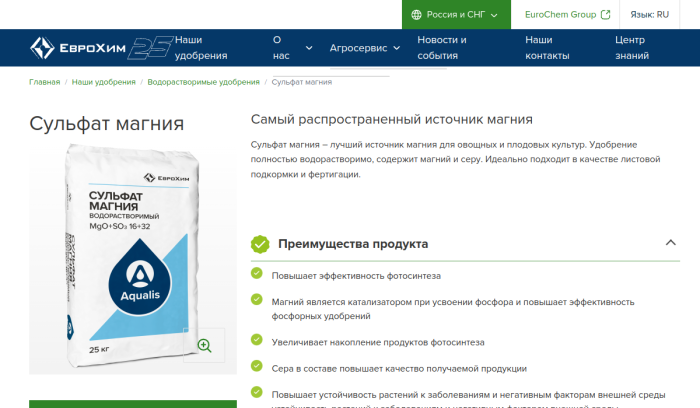700x408 pixels.
Task: Click the Сульфат магния page title
Action: [x=107, y=124]
